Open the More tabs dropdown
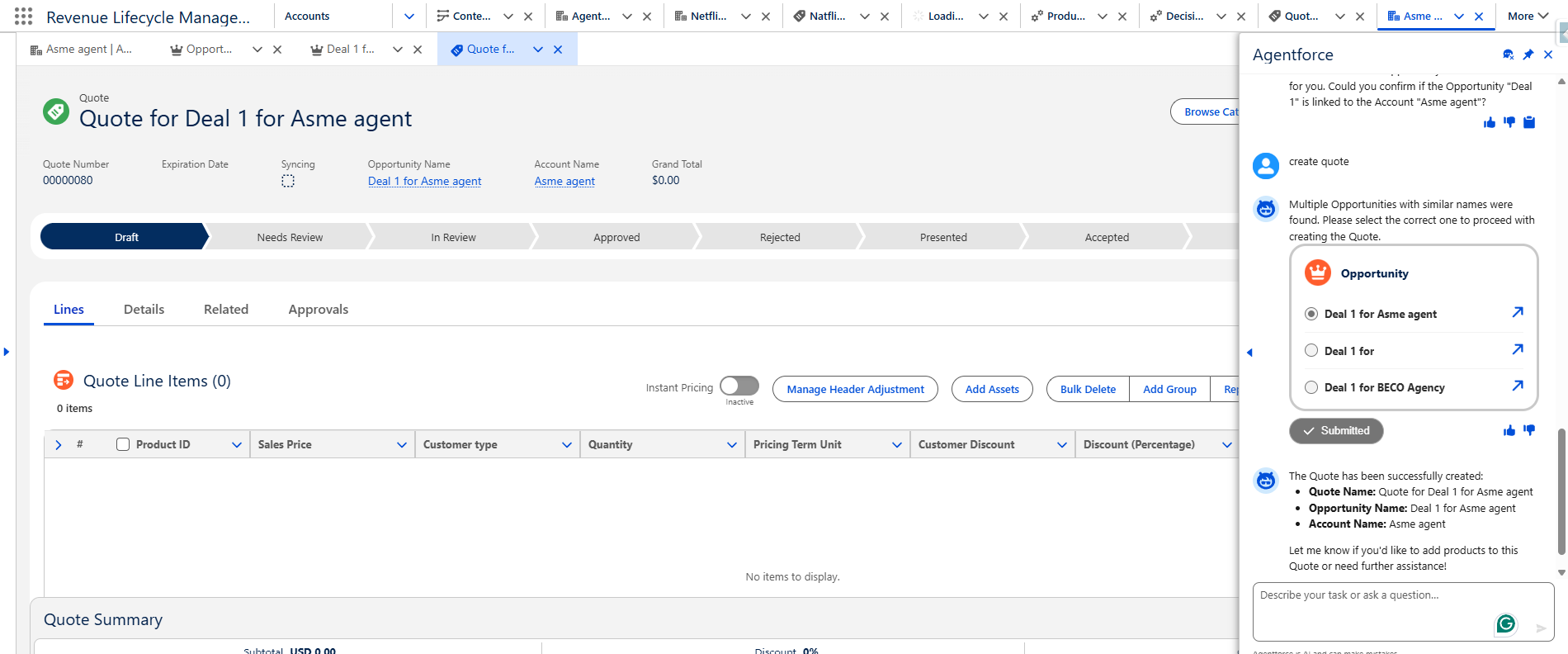 click(x=1528, y=16)
